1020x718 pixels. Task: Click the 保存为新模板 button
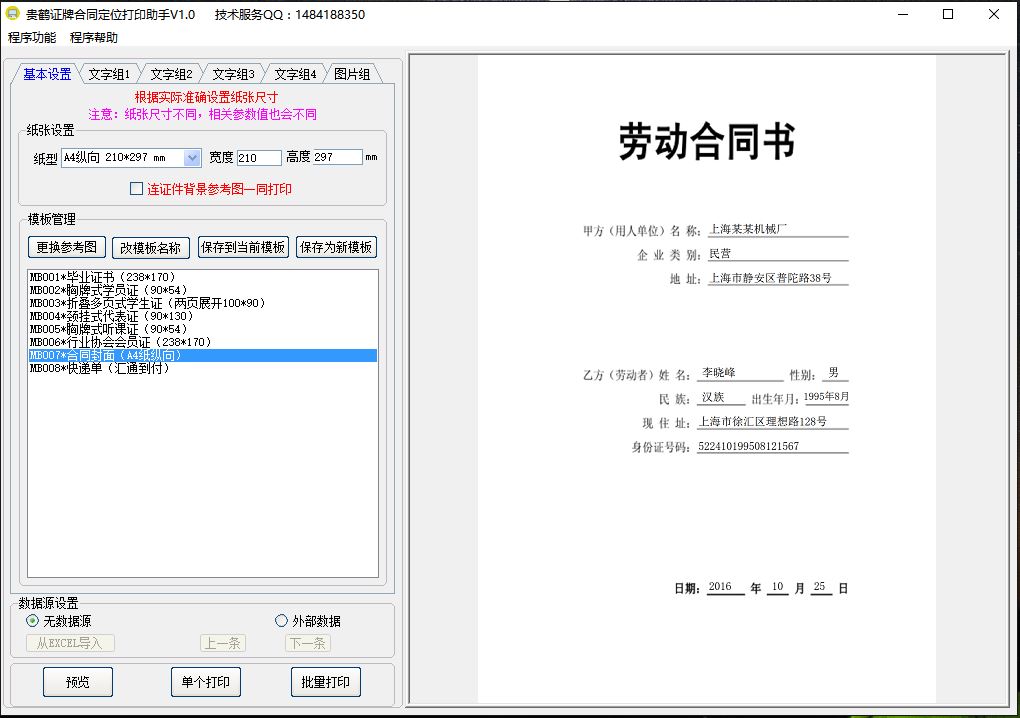pyautogui.click(x=336, y=247)
